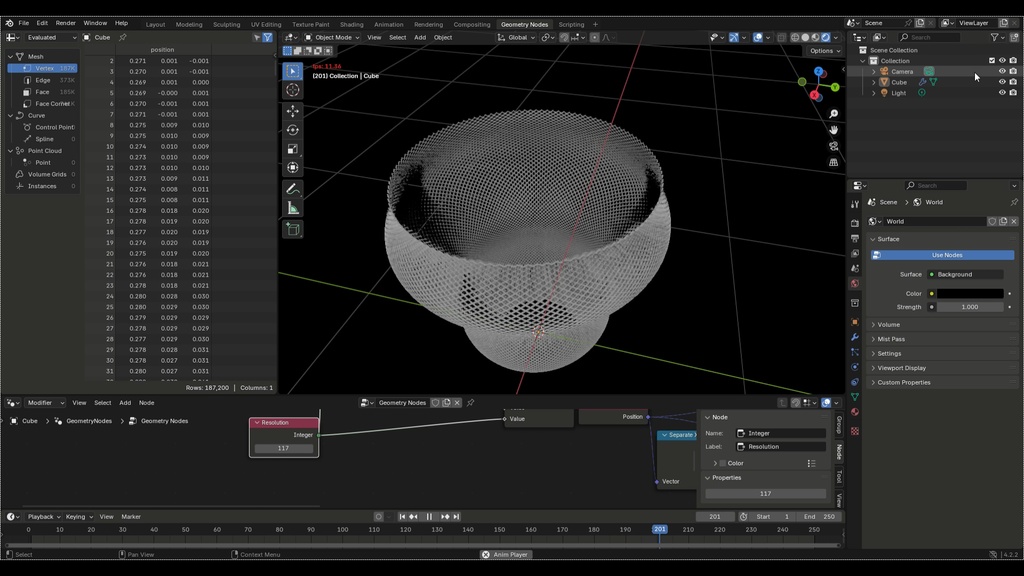Image resolution: width=1024 pixels, height=576 pixels.
Task: Open the Physics properties tab
Action: click(x=855, y=367)
